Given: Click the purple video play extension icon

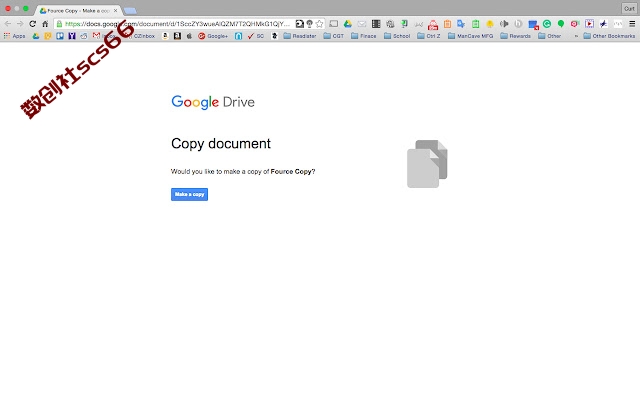Looking at the screenshot, I should pyautogui.click(x=589, y=24).
